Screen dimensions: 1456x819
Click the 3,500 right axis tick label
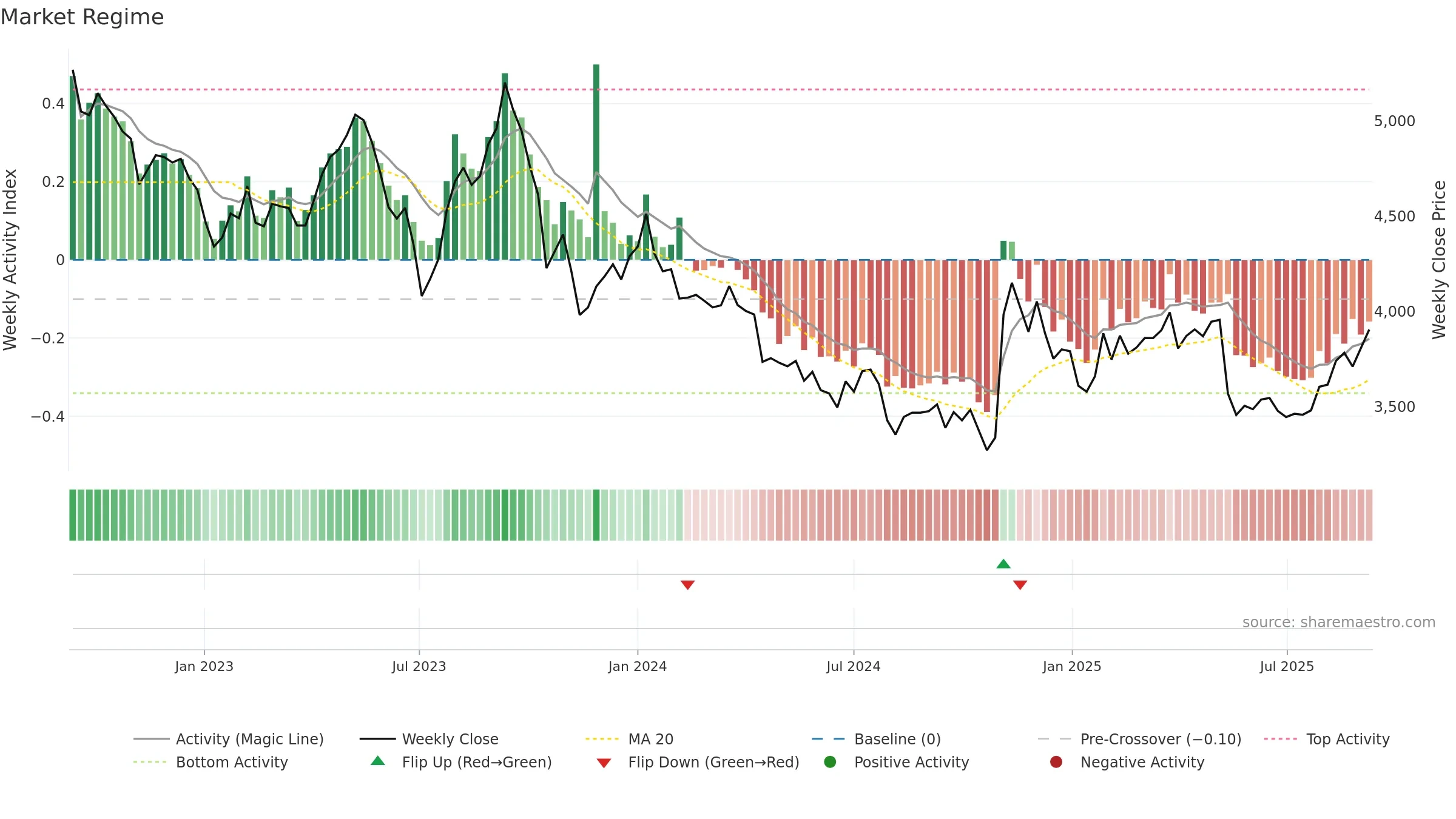1394,407
